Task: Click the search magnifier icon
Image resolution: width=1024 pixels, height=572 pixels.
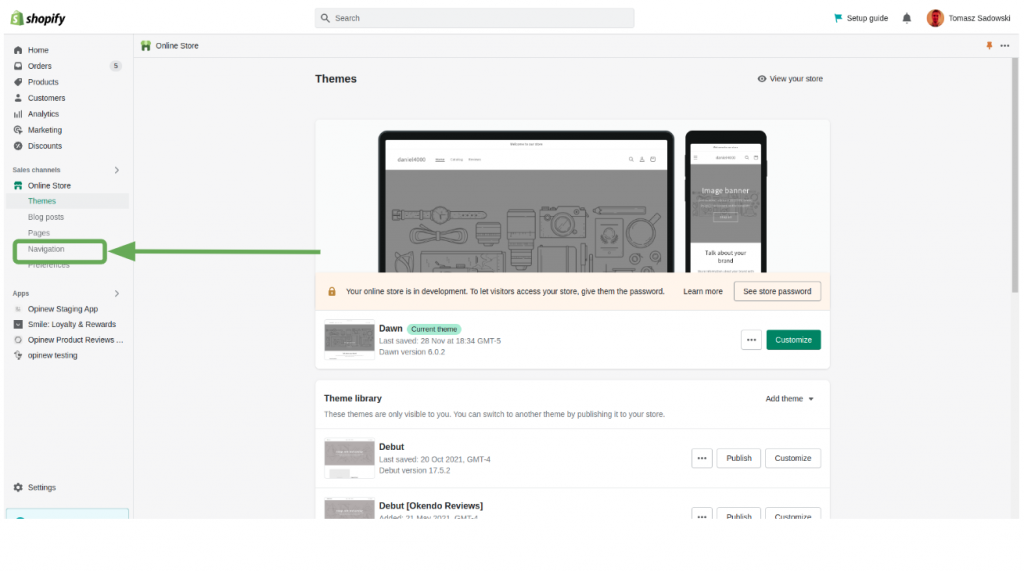Action: [325, 18]
